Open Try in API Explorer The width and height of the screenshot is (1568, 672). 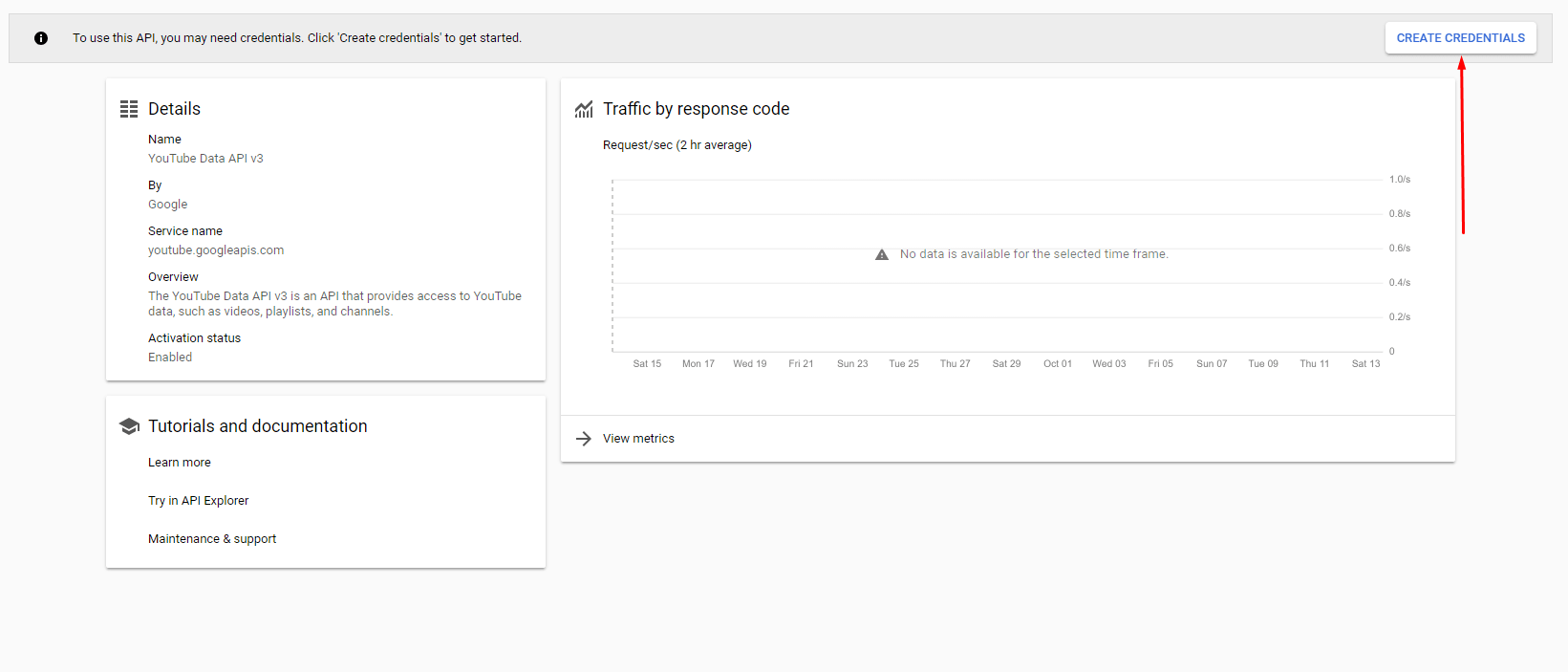tap(198, 501)
